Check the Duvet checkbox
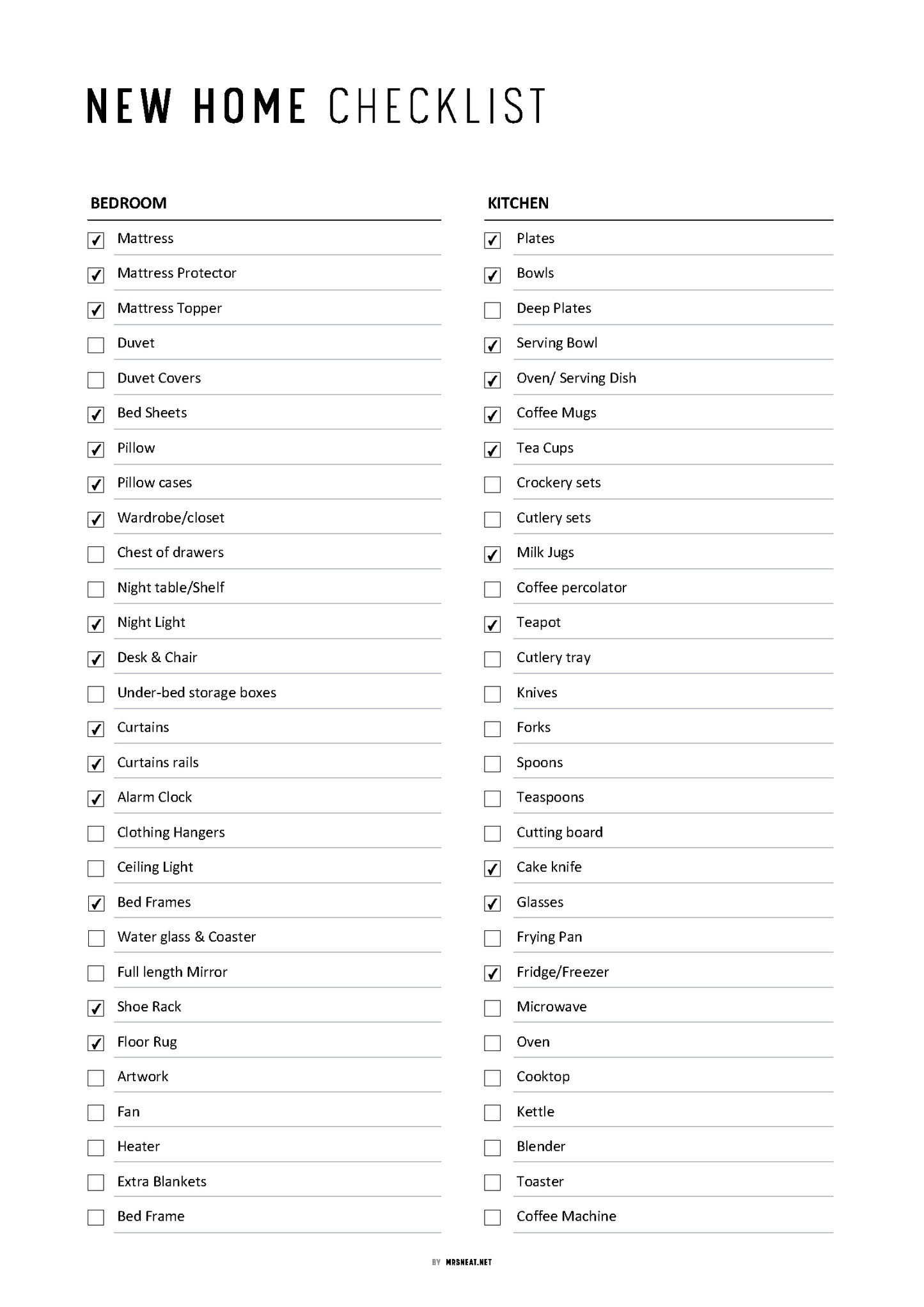Image resolution: width=924 pixels, height=1307 pixels. tap(96, 345)
